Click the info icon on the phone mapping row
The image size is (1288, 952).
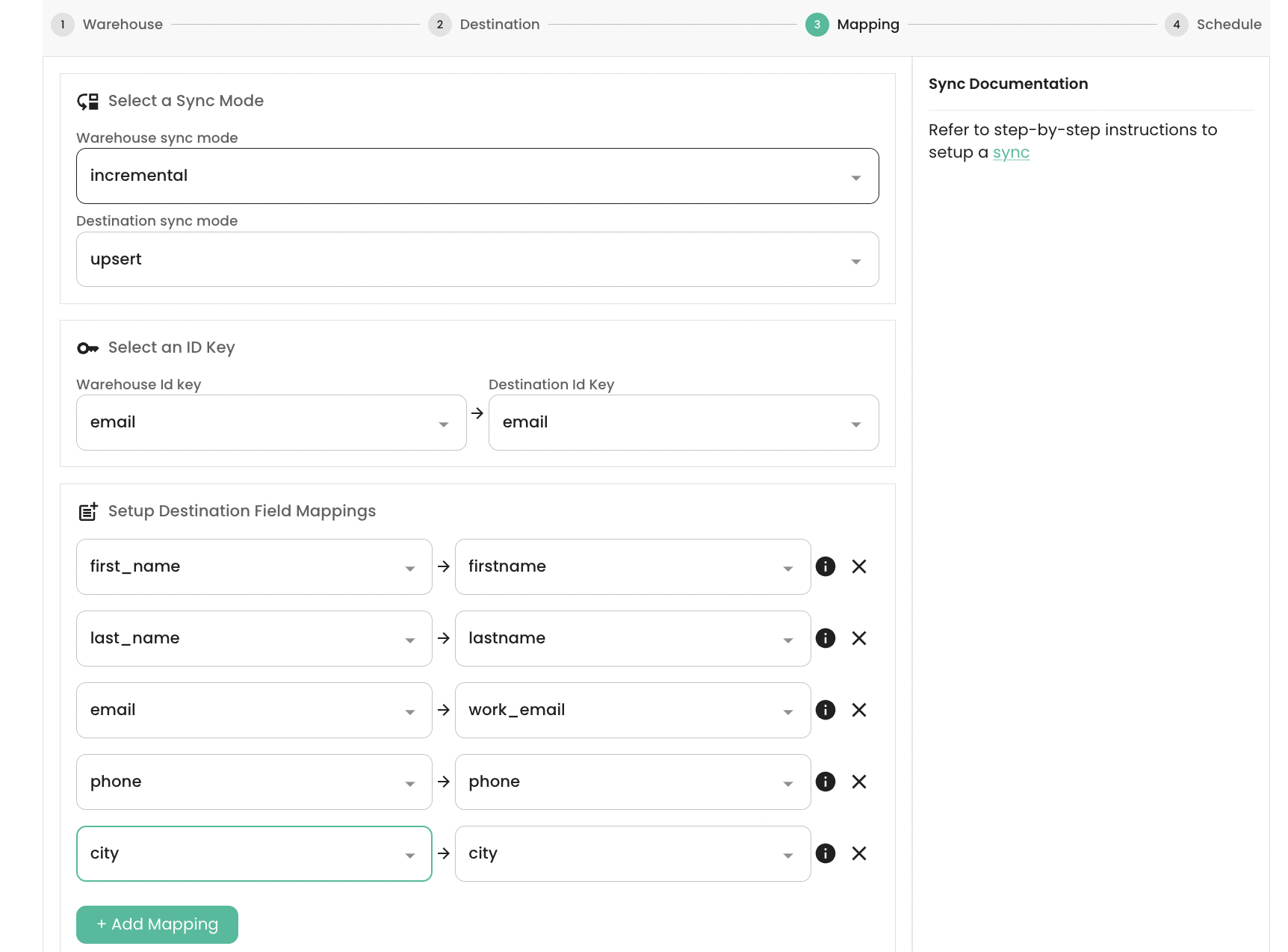tap(826, 782)
